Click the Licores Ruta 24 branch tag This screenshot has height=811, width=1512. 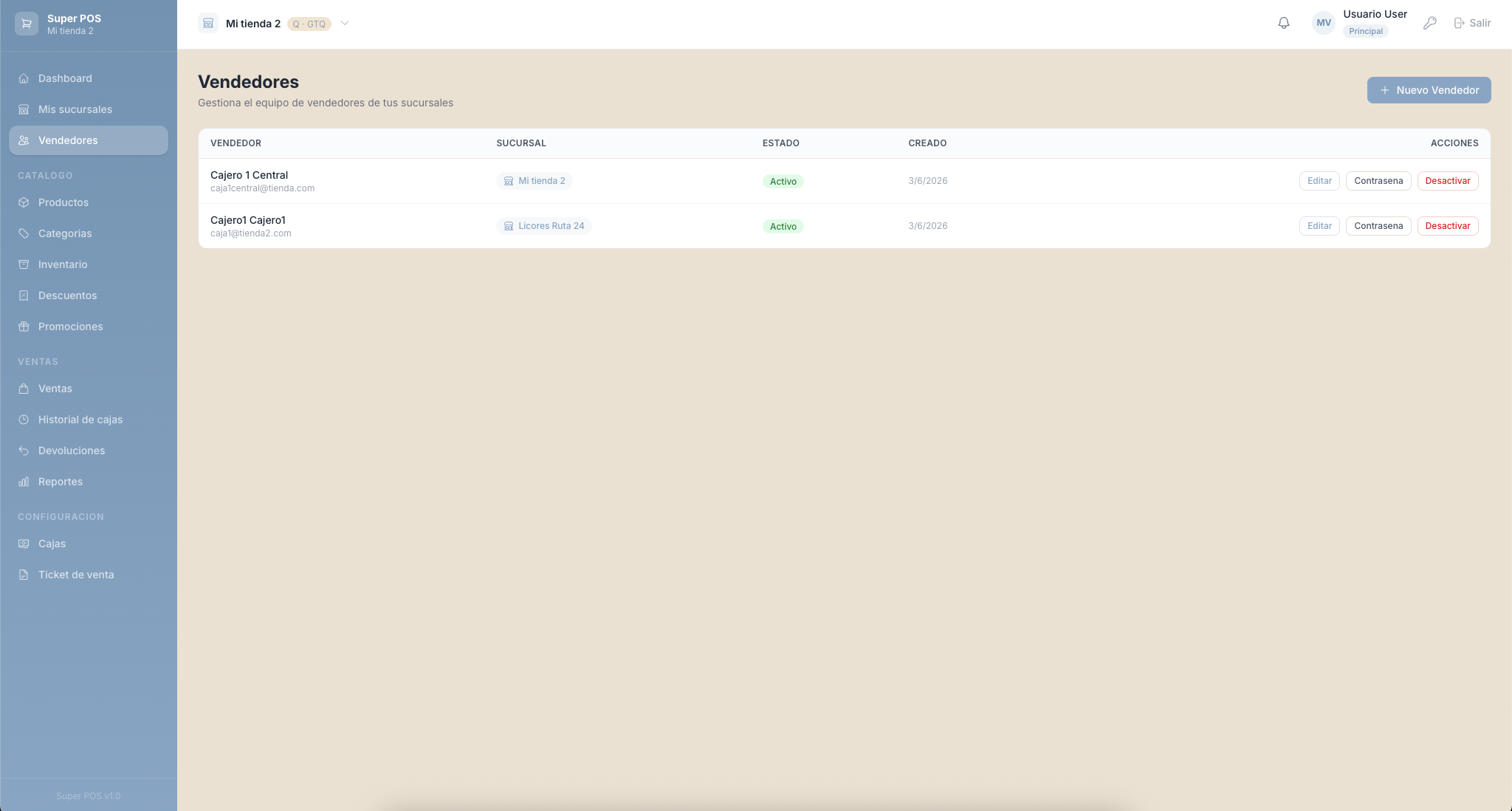tap(544, 226)
